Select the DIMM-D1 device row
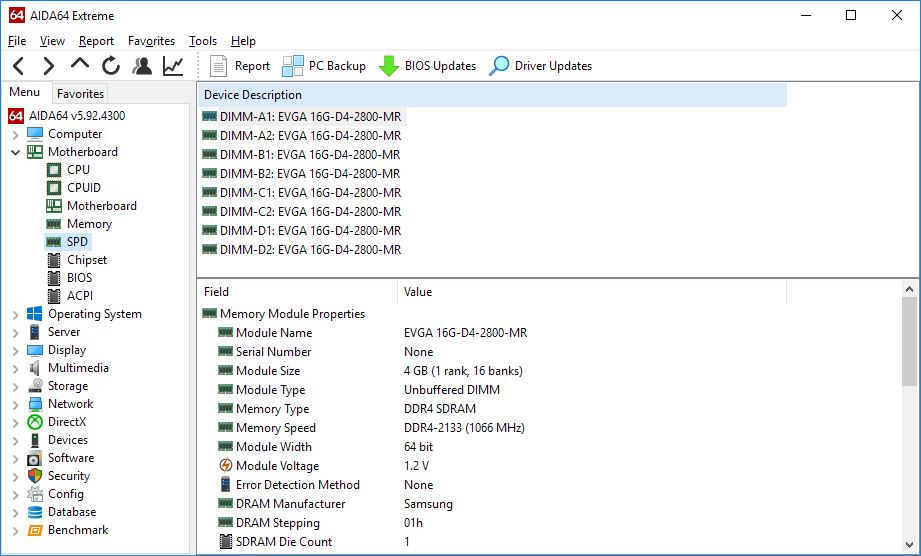Viewport: 921px width, 556px height. [x=302, y=231]
